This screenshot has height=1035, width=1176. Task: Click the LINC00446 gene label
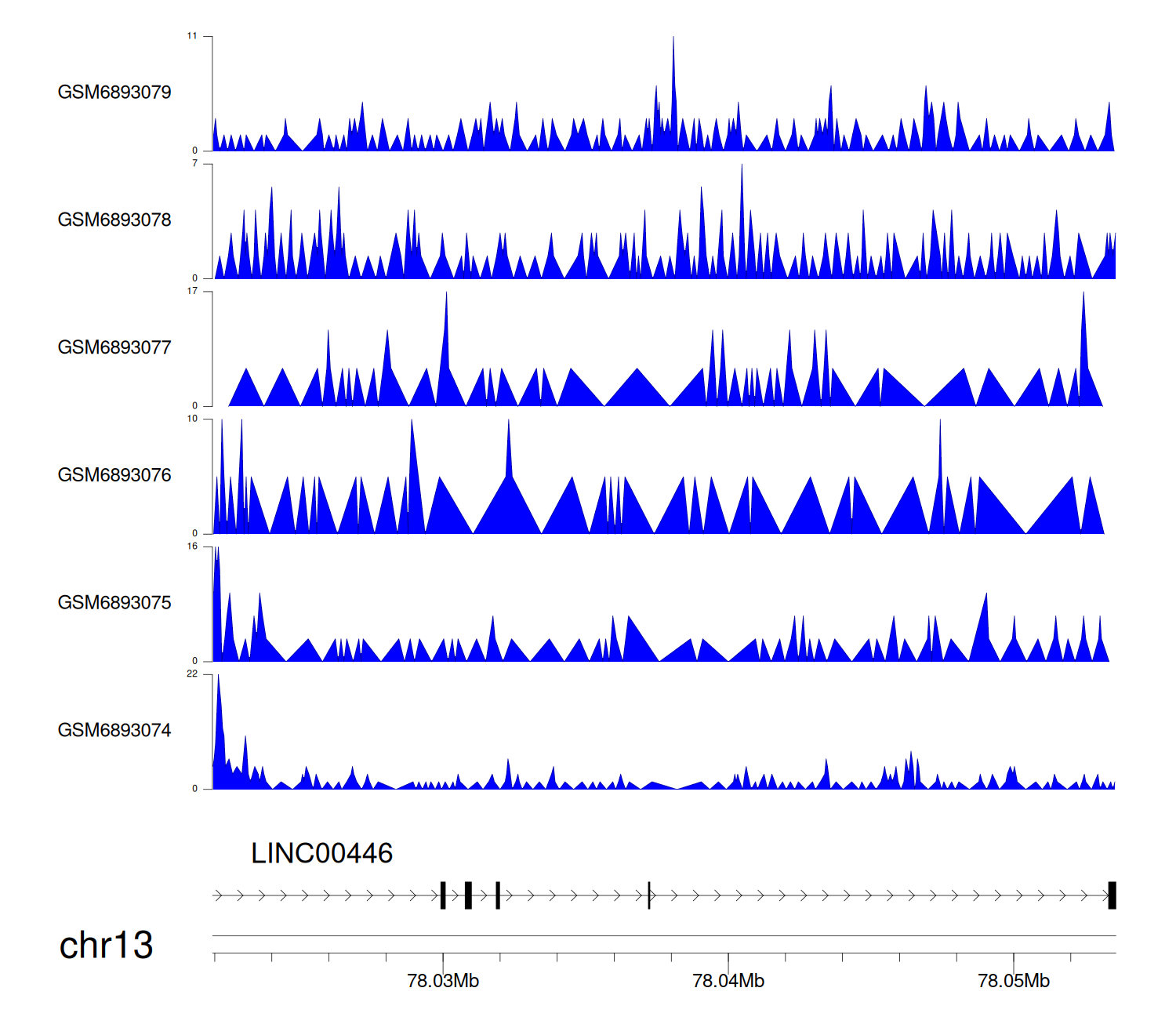321,853
